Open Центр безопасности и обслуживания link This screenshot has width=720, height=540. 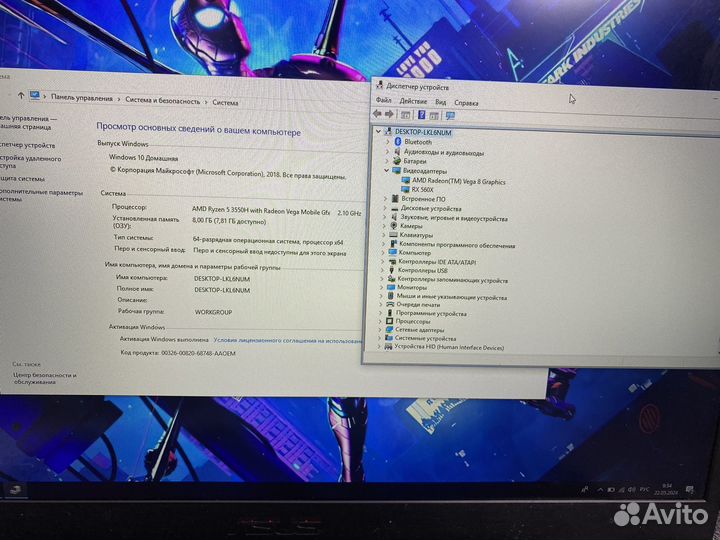point(45,378)
